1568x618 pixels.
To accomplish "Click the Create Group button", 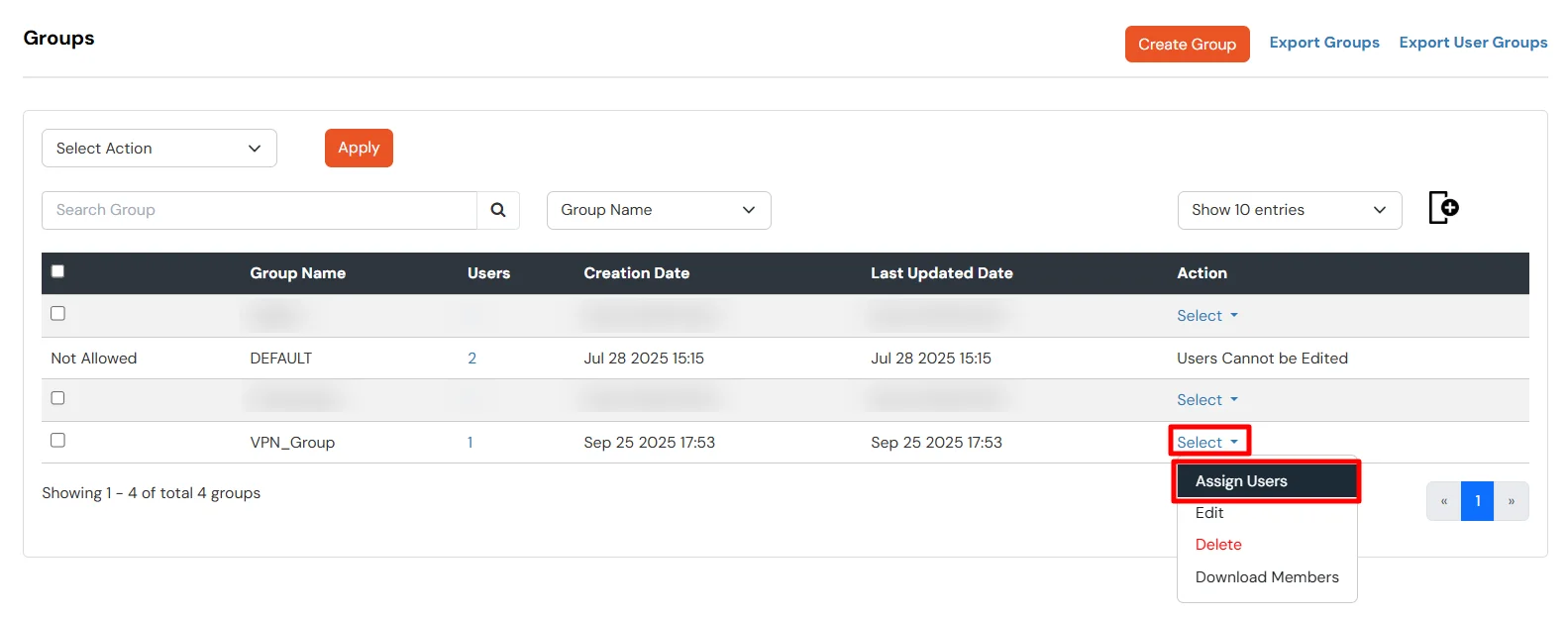I will (1187, 45).
